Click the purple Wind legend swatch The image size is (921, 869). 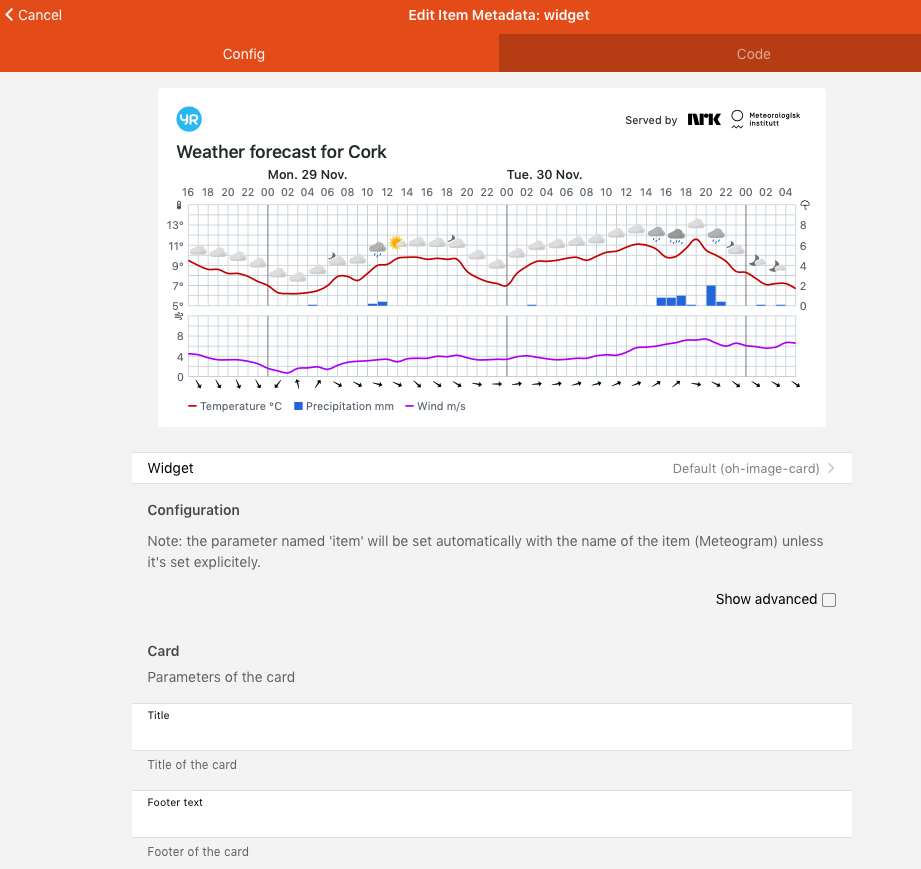coord(409,407)
